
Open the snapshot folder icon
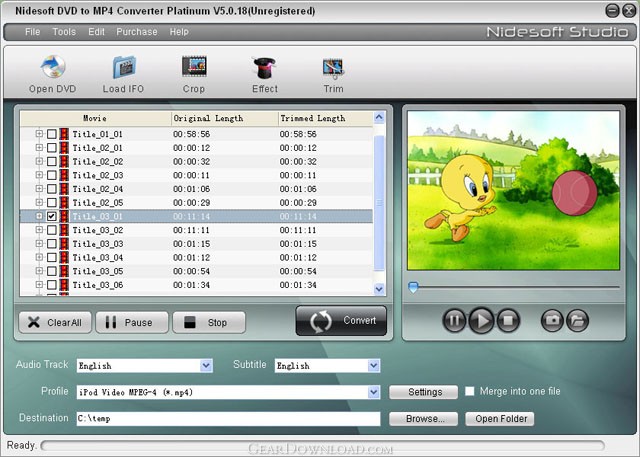click(577, 320)
